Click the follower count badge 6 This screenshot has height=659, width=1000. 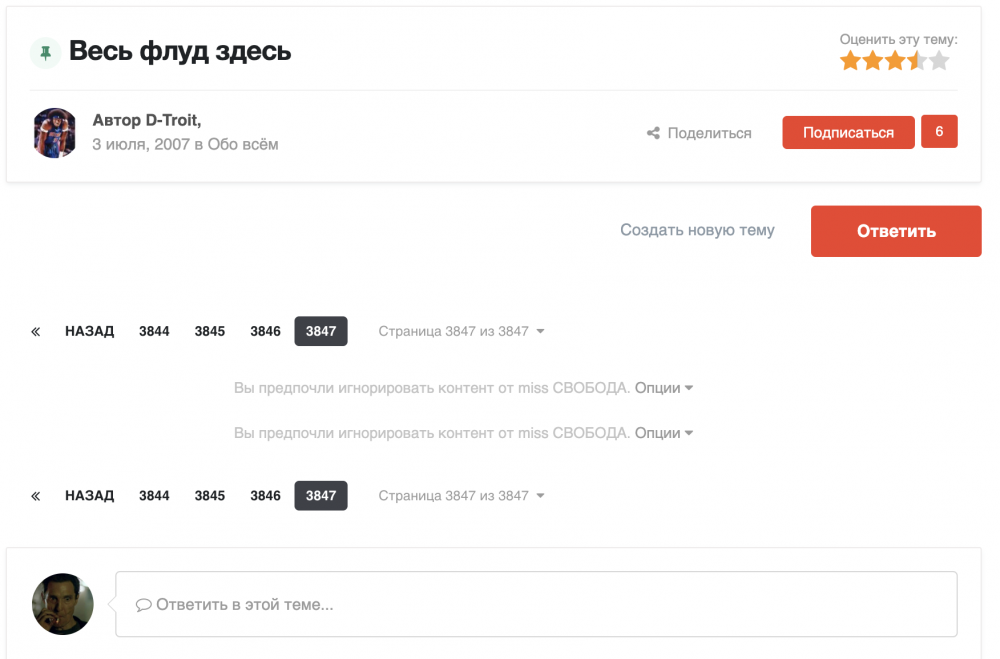coord(939,132)
